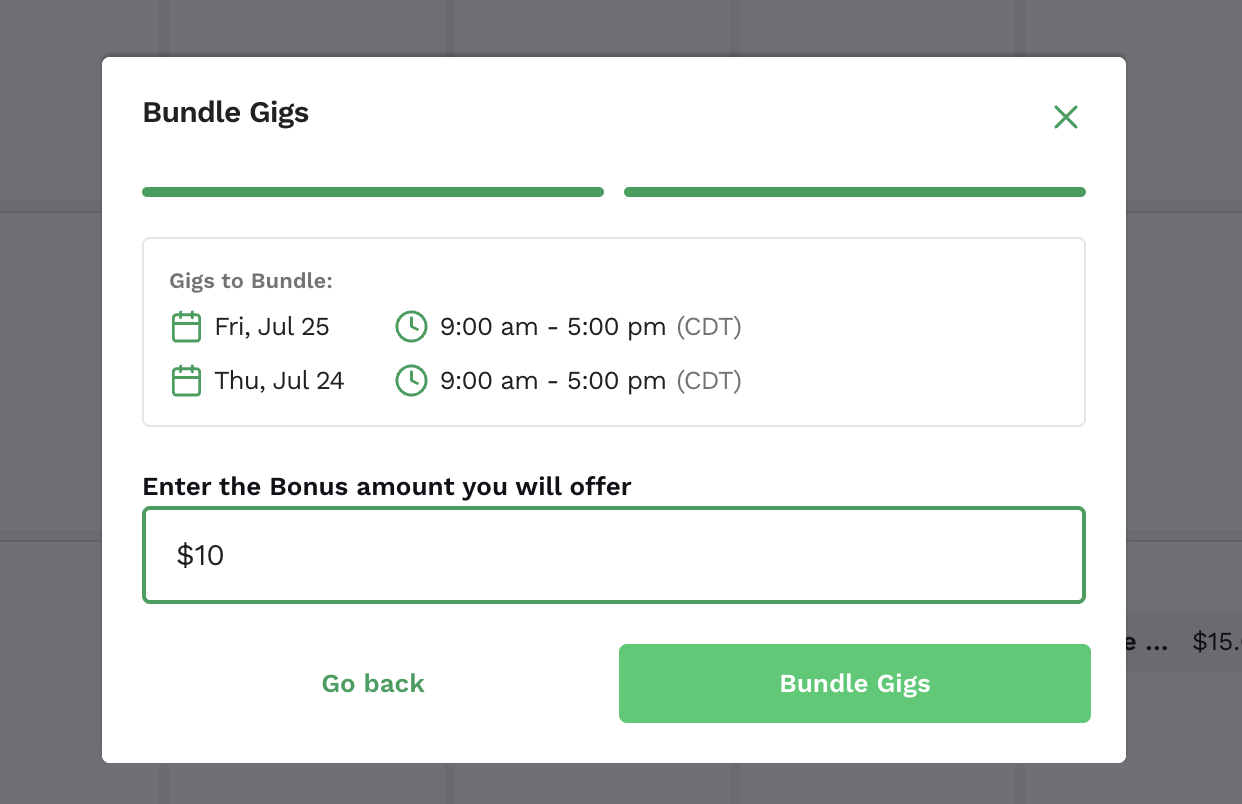Viewport: 1242px width, 804px height.
Task: Select the first progress step bar
Action: tap(373, 192)
